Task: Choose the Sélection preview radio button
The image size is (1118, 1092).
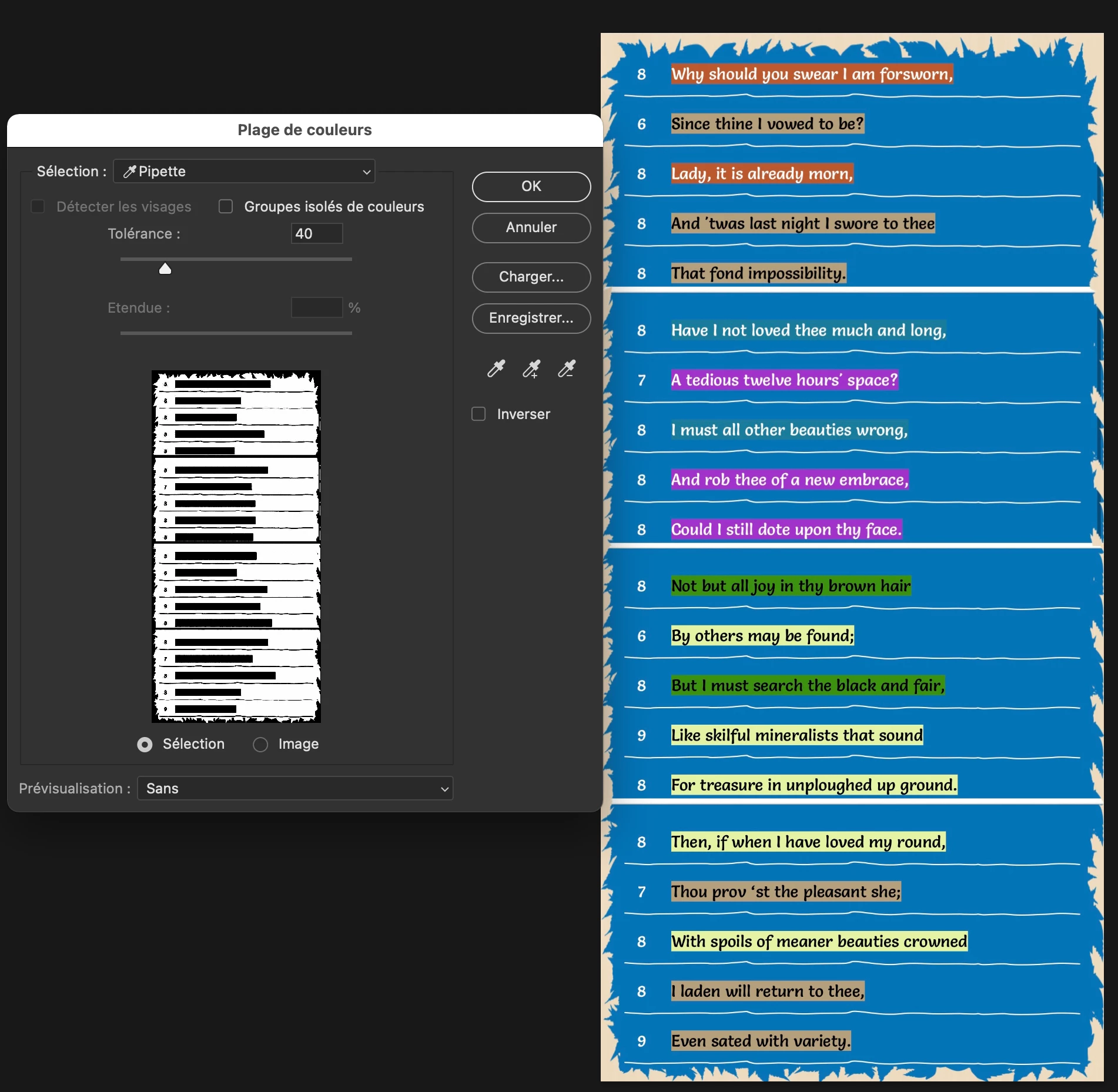Action: 145,745
